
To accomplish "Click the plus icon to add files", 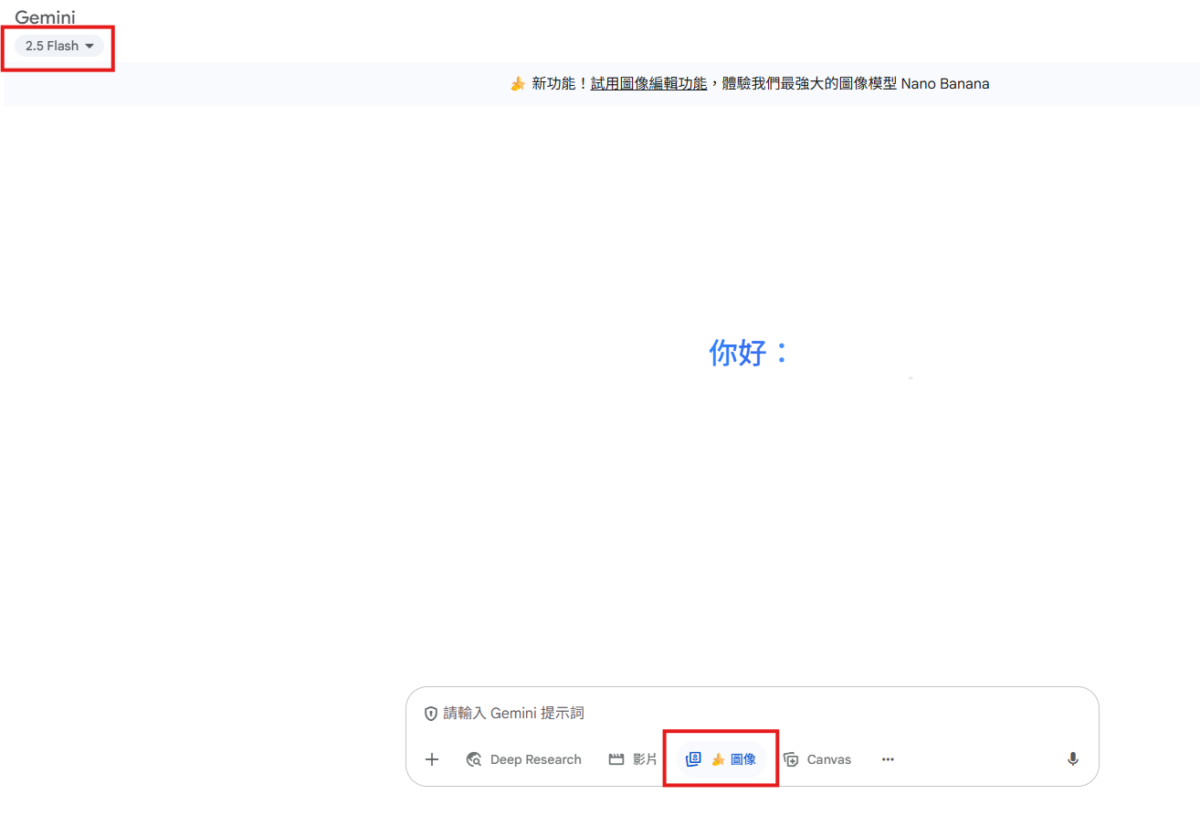I will pyautogui.click(x=432, y=759).
